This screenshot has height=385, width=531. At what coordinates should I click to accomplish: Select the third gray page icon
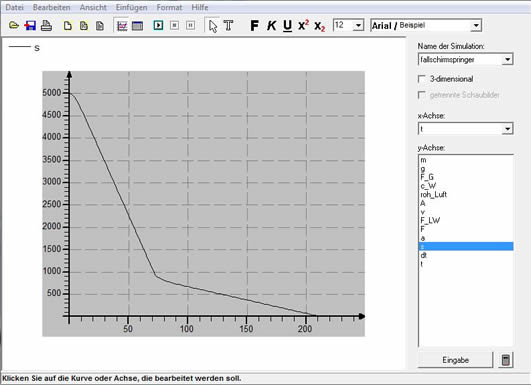(100, 26)
